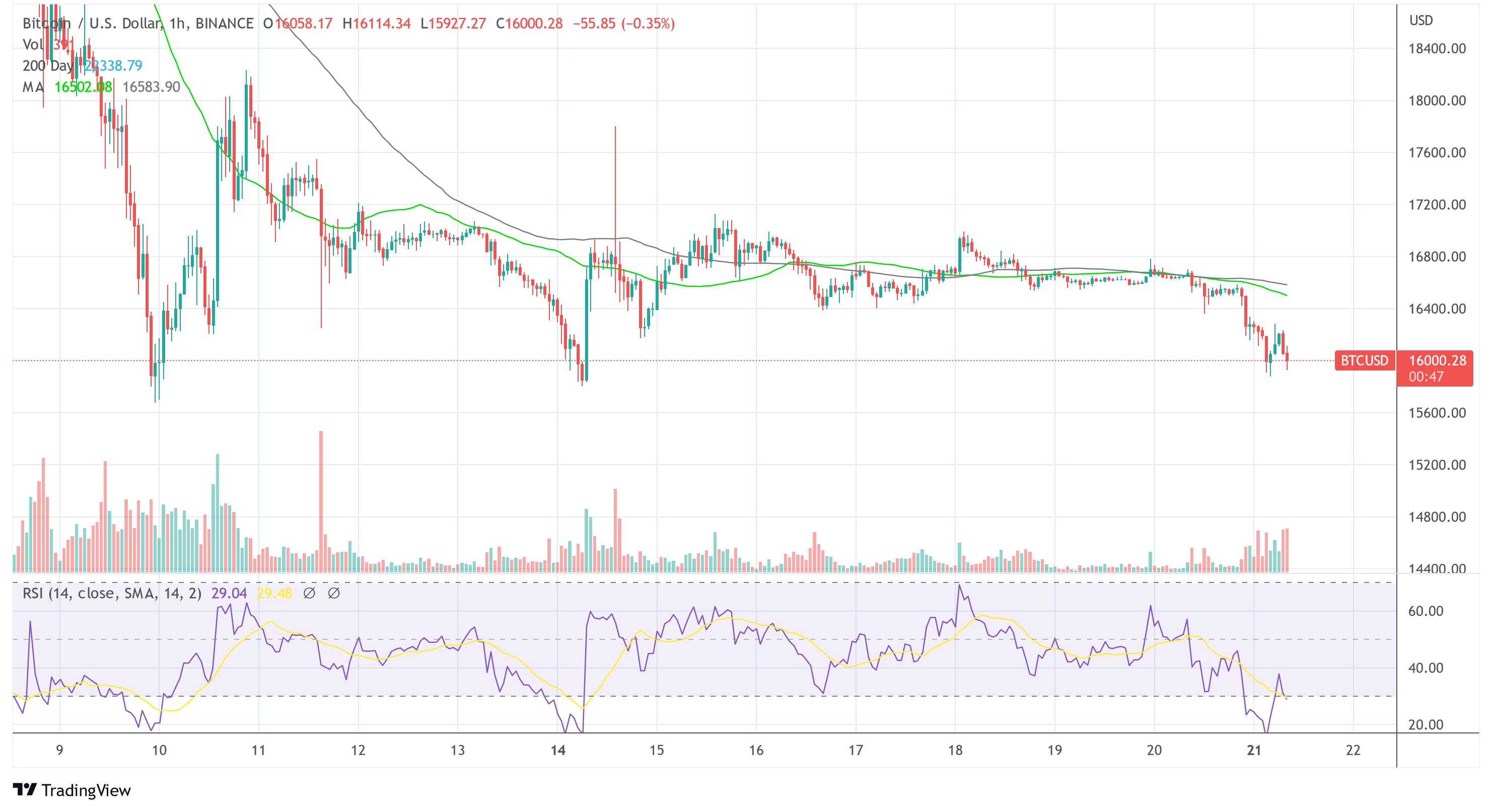Click the low price value 15927.27
This screenshot has width=1492, height=812.
[457, 23]
